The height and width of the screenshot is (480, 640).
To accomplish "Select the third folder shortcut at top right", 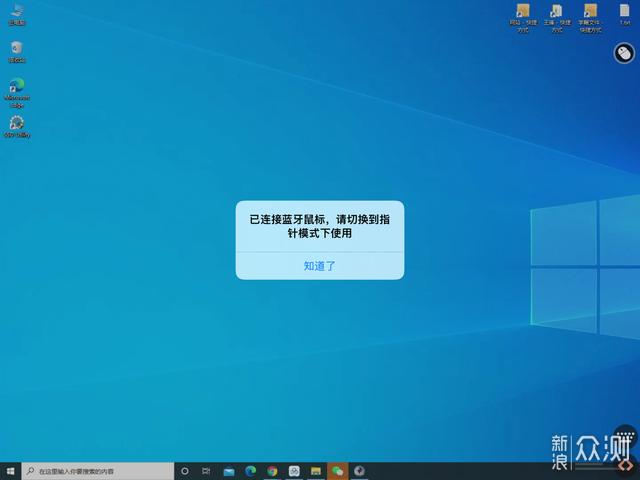I will click(x=590, y=18).
